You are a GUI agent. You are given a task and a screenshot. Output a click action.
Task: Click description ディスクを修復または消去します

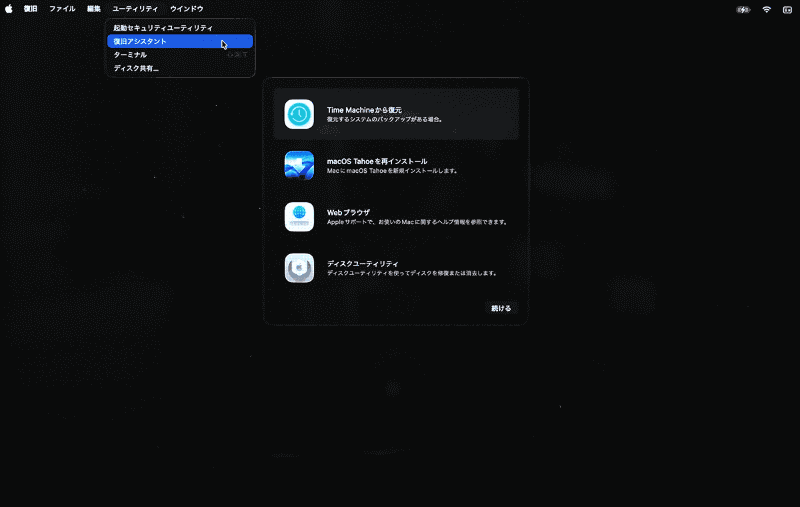(412, 273)
